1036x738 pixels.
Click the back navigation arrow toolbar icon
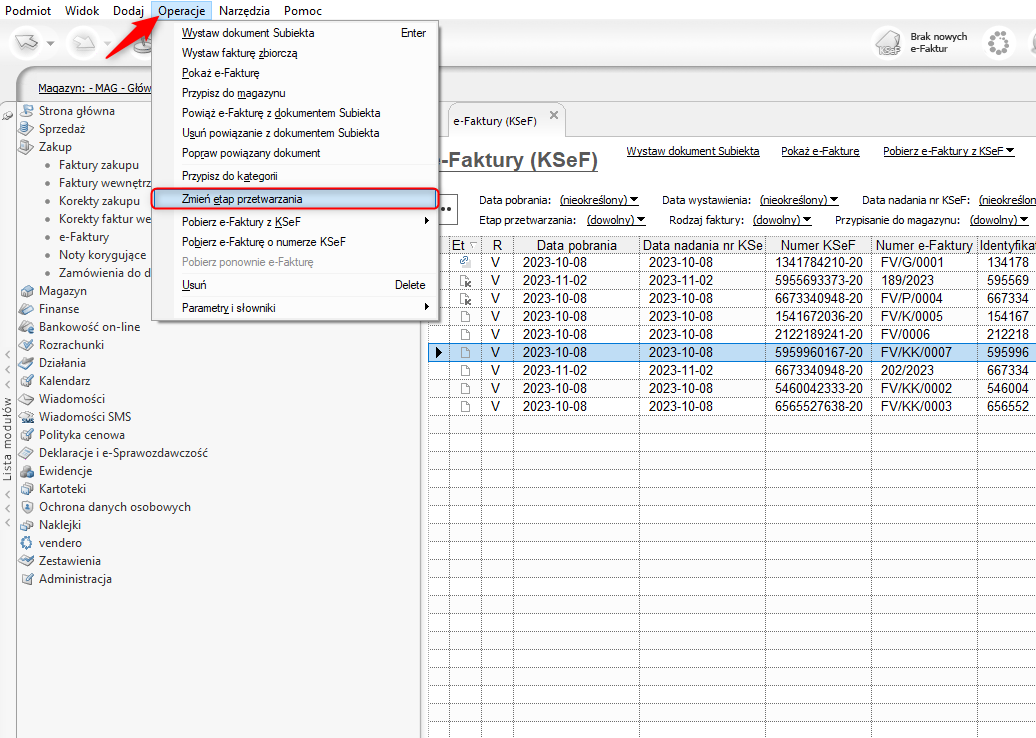pyautogui.click(x=27, y=42)
